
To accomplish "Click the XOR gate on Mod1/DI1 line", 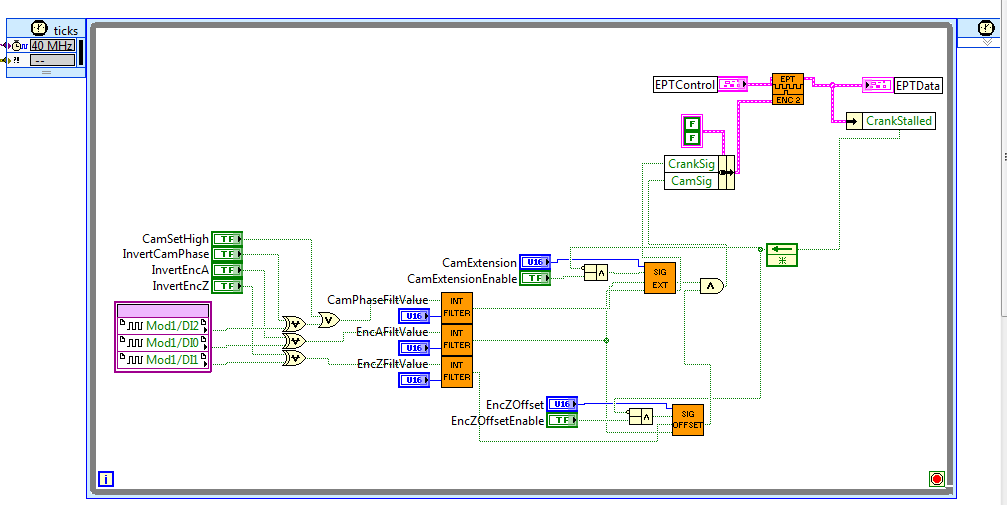I will [294, 358].
